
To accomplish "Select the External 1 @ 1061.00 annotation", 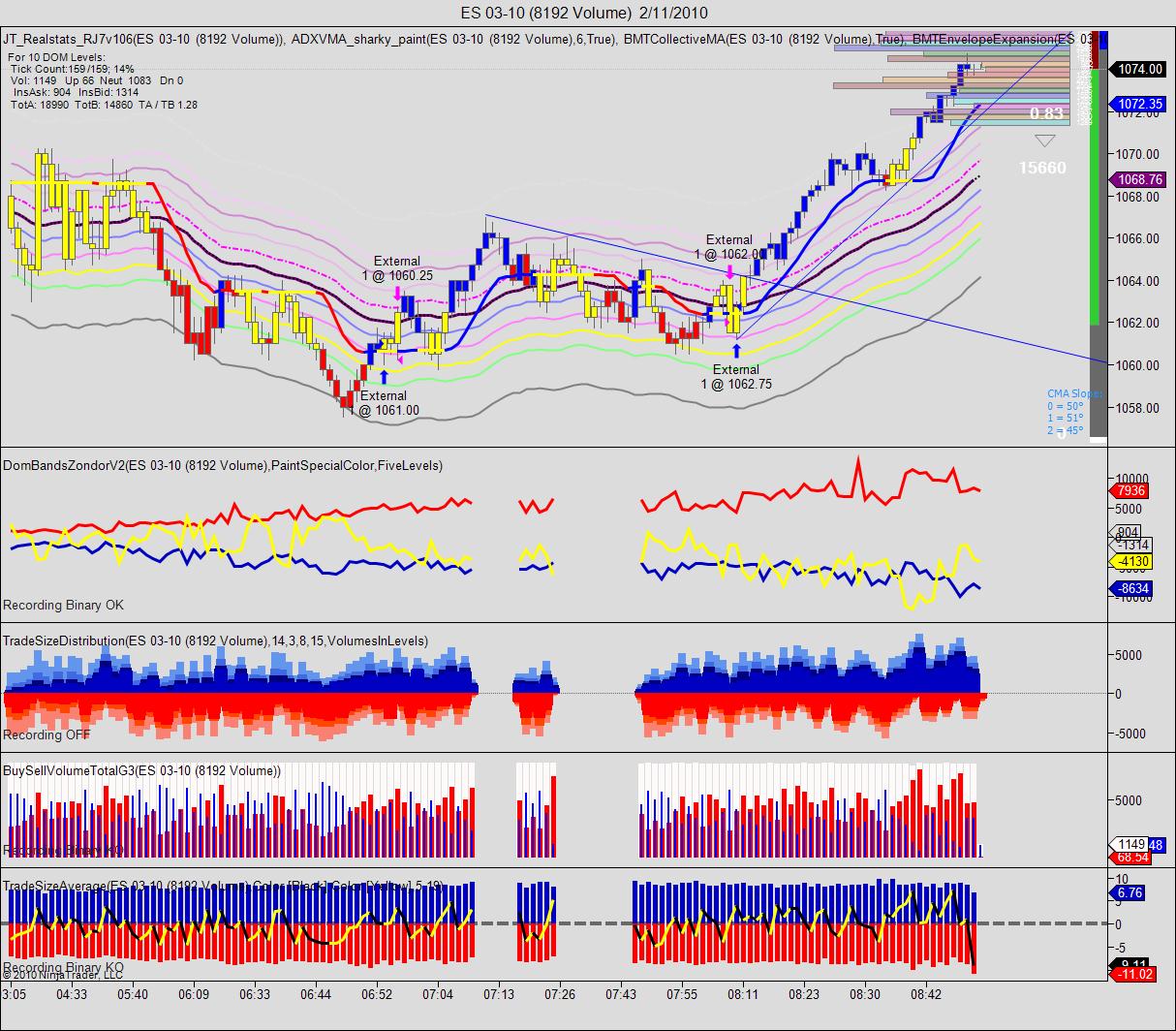I will click(x=385, y=403).
